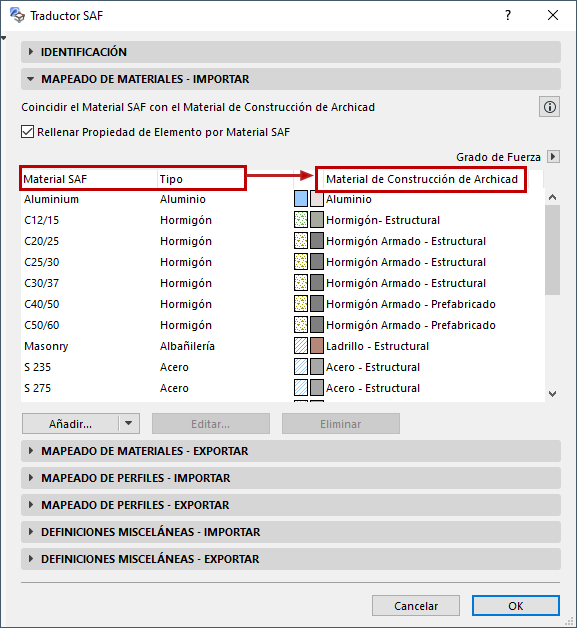The height and width of the screenshot is (628, 577).
Task: Click the fill pattern icon in Aluminium row
Action: tap(301, 199)
